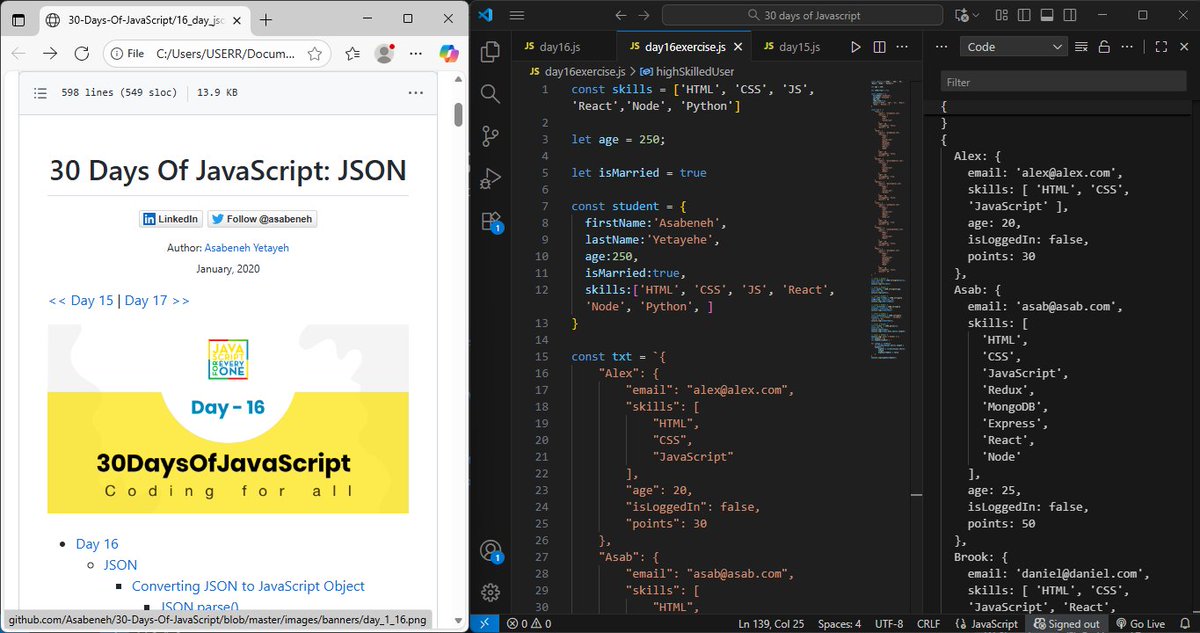This screenshot has height=633, width=1200.
Task: Open a new tab in Edge
Action: (265, 19)
